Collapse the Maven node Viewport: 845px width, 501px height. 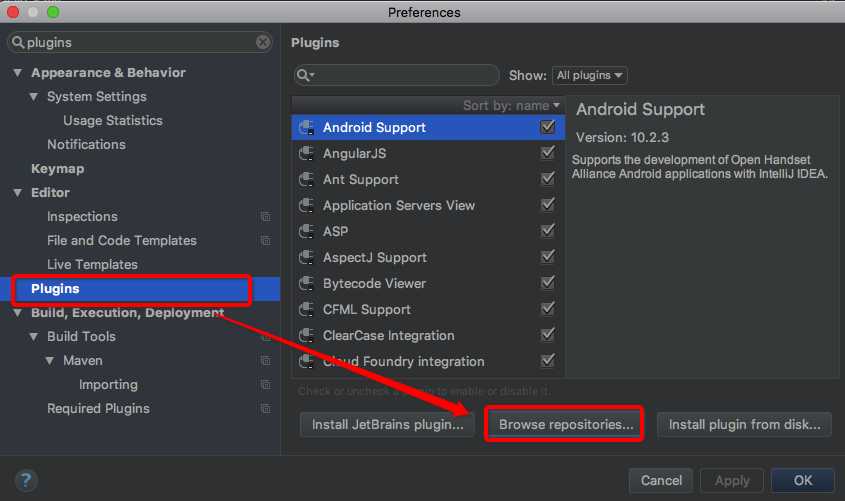50,360
